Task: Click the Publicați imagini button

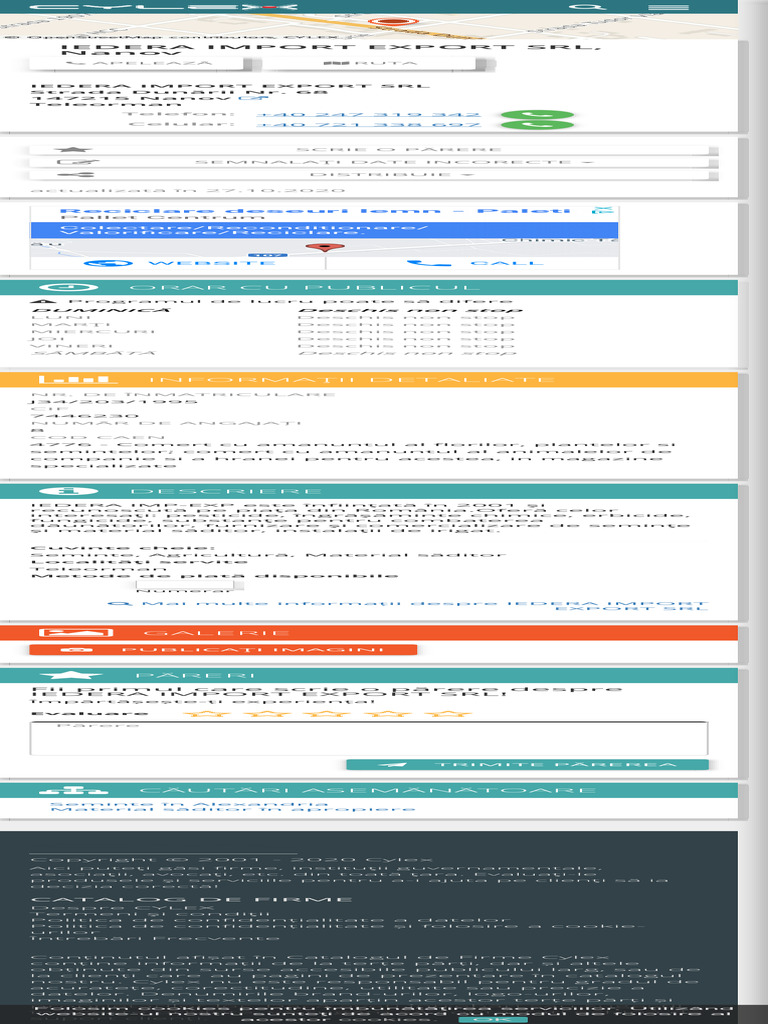Action: coord(223,650)
